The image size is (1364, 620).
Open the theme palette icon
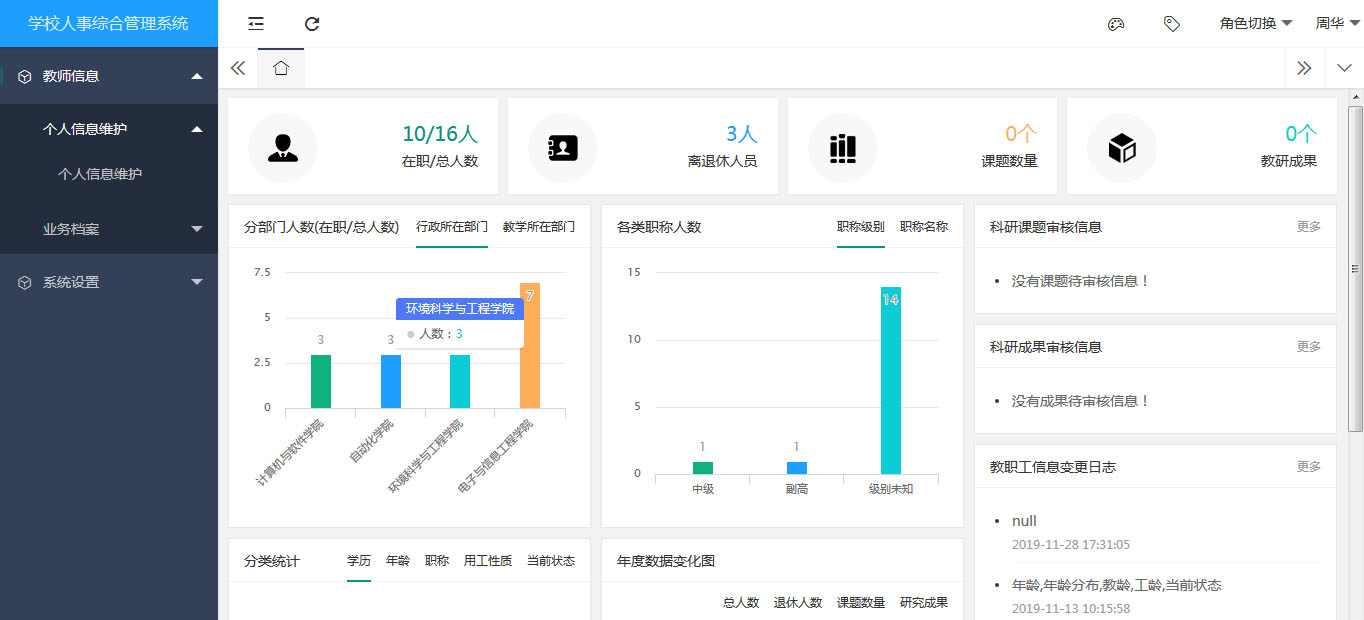point(1116,24)
